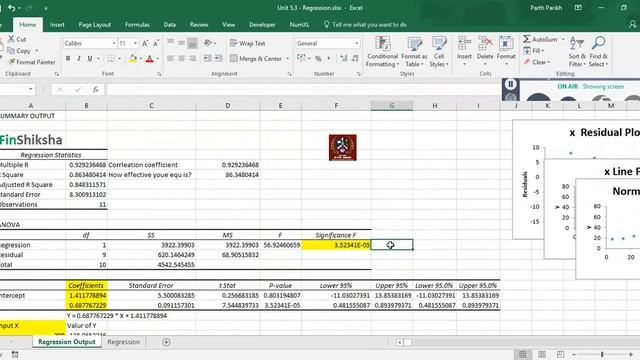Expand the Name Box dropdown arrow

point(31,89)
